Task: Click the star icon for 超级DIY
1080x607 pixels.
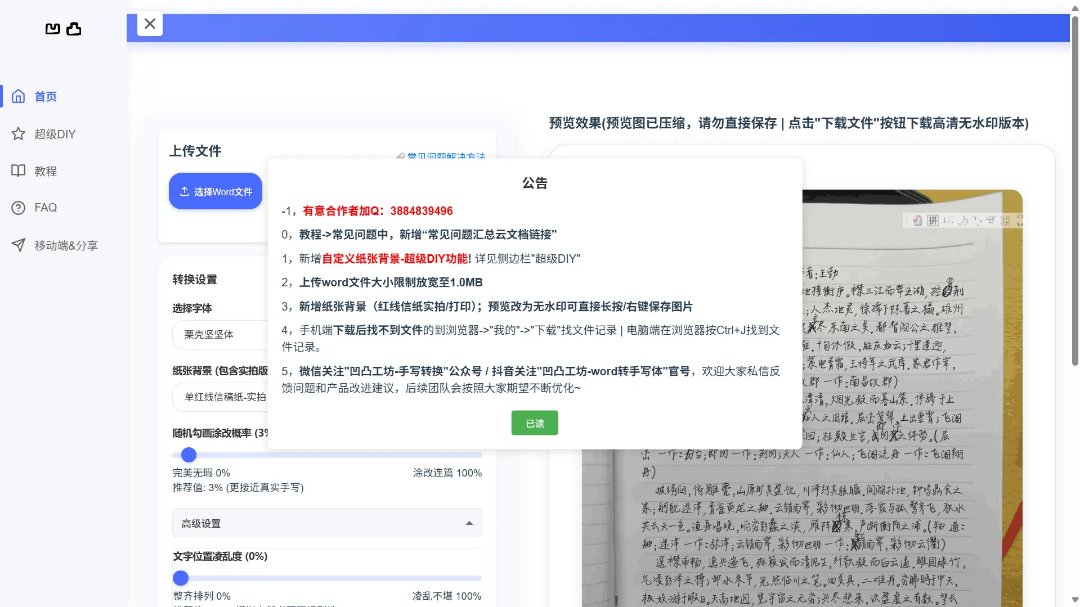Action: tap(18, 134)
